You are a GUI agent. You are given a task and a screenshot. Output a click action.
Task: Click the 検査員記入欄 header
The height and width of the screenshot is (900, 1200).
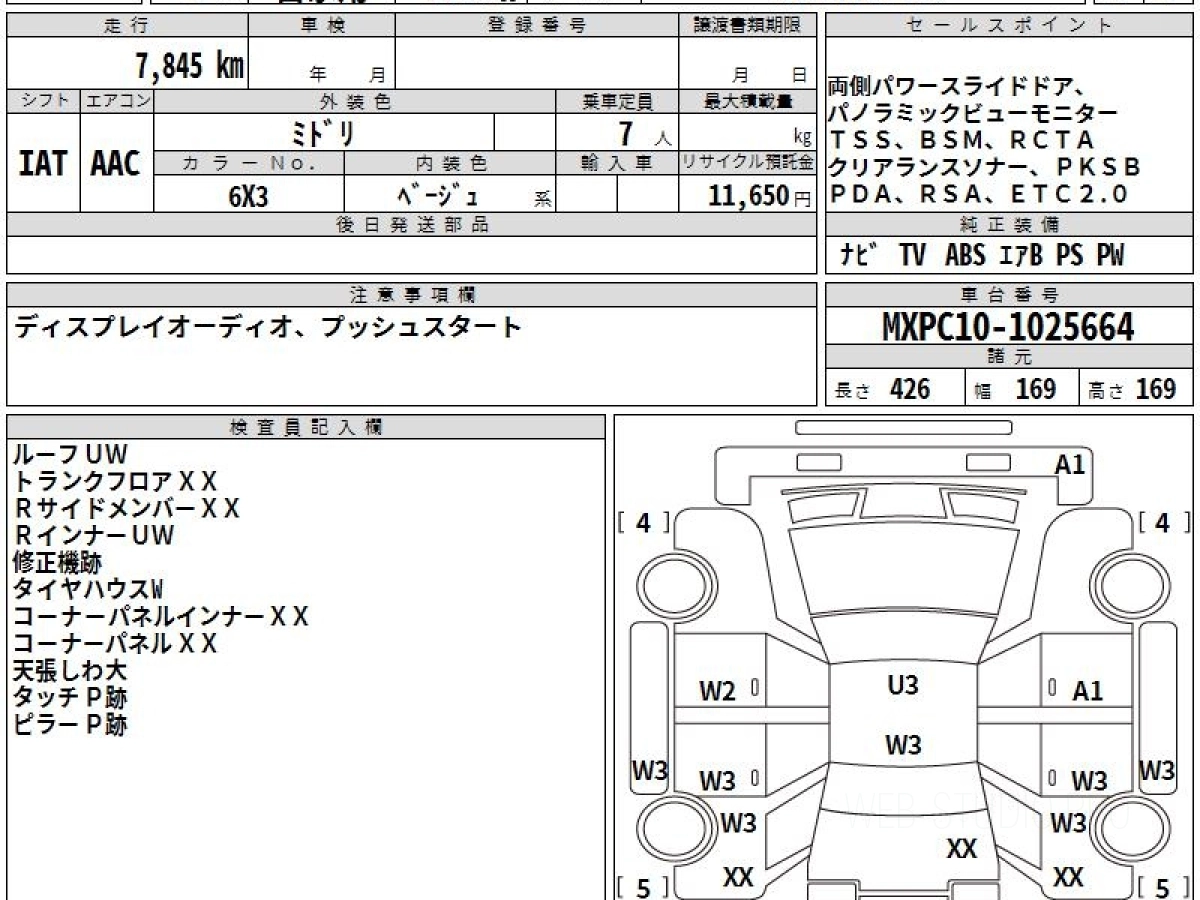(x=305, y=426)
